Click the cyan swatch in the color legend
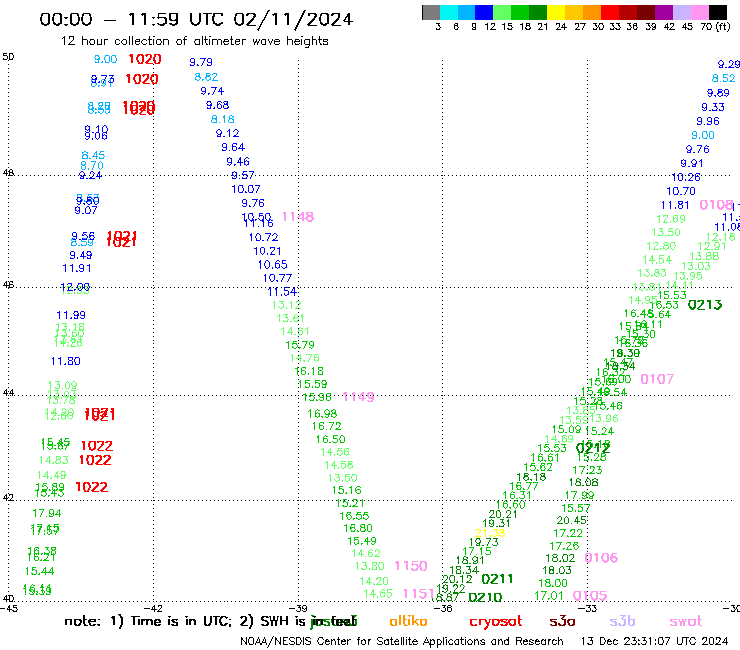Viewport: 740px width, 650px height. point(449,12)
